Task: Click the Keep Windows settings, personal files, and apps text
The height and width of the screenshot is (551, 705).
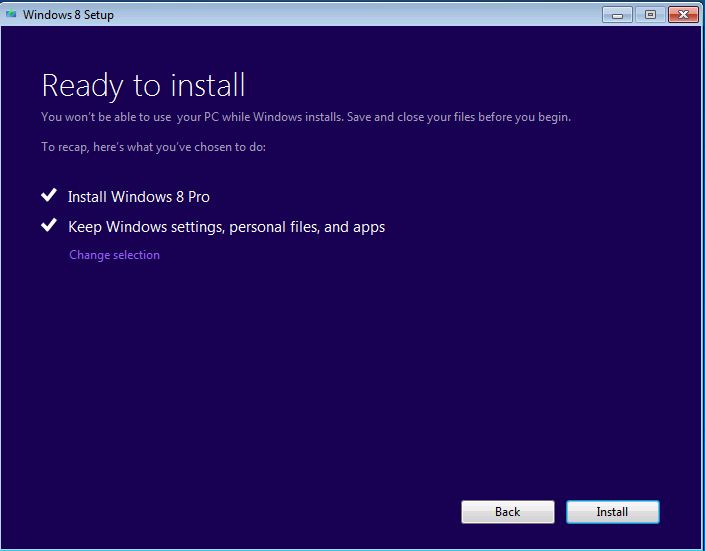Action: coord(226,227)
